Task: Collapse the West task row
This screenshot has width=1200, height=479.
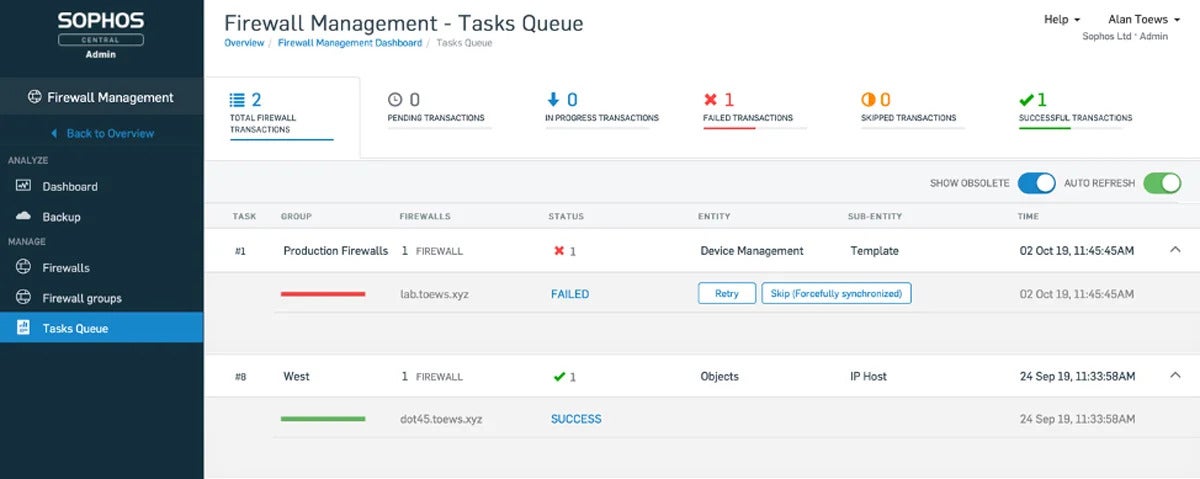Action: pyautogui.click(x=1175, y=376)
